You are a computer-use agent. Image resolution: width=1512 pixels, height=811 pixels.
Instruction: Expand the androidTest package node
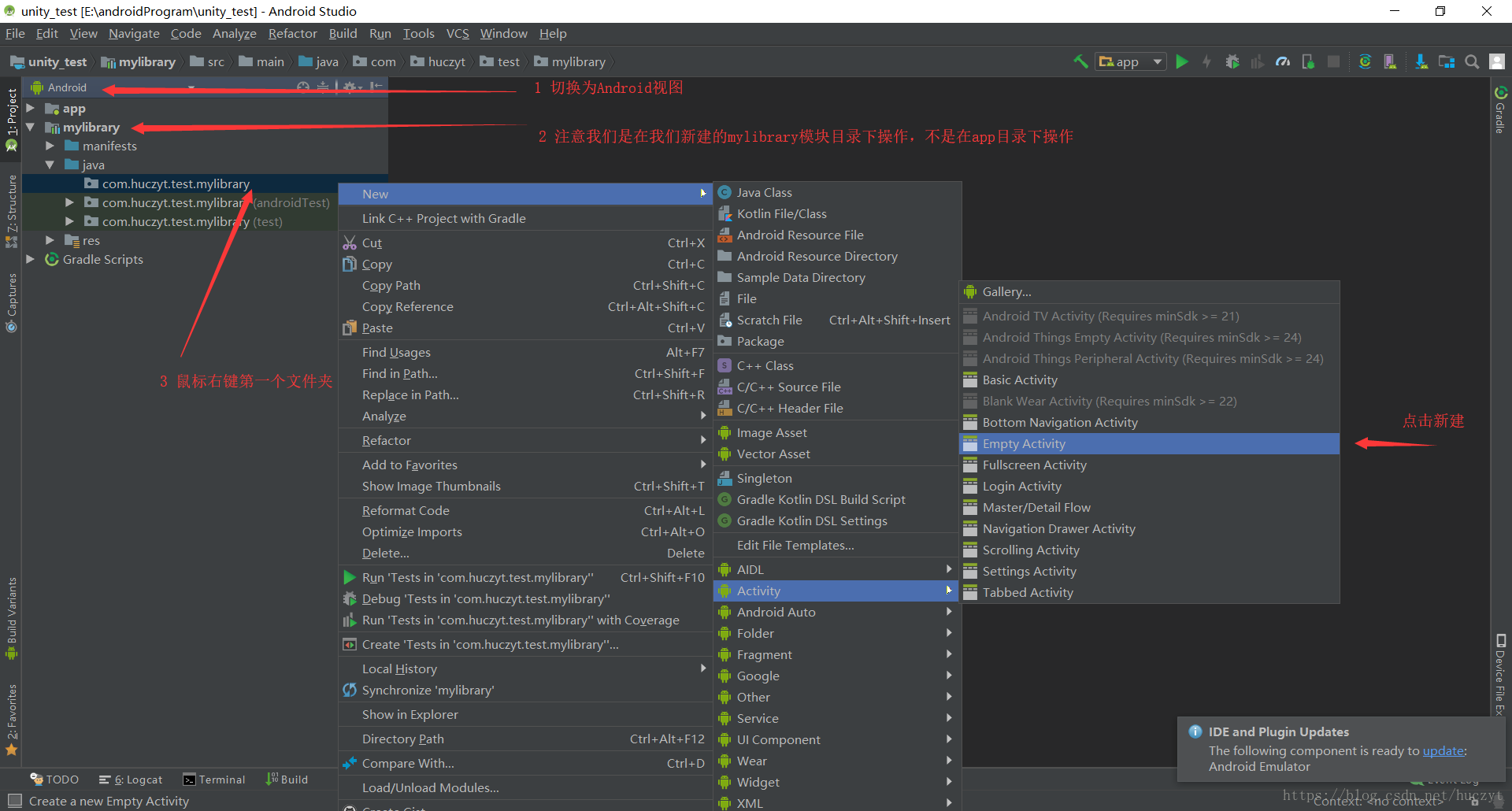[x=69, y=202]
